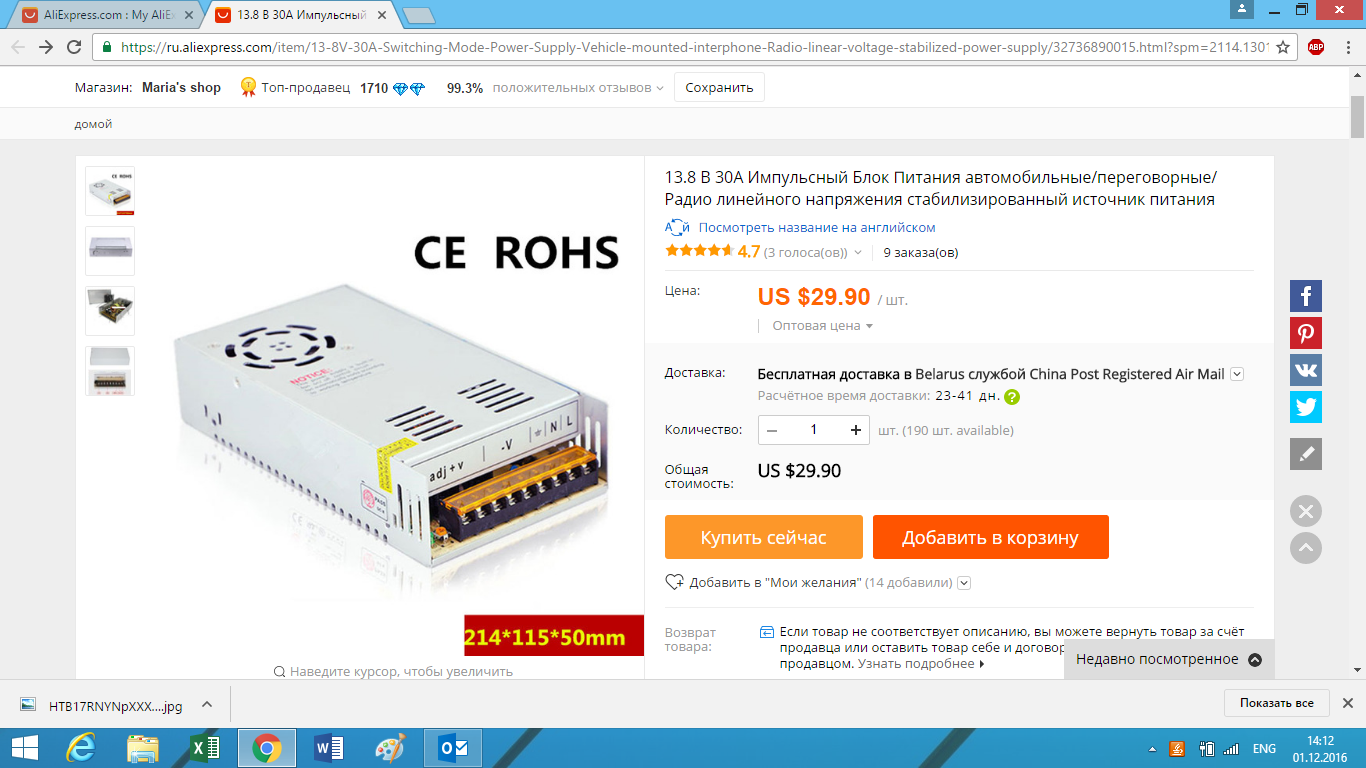Expand the Недавно посмотренное panel
Screen dimensions: 1366x768
[x=1169, y=660]
